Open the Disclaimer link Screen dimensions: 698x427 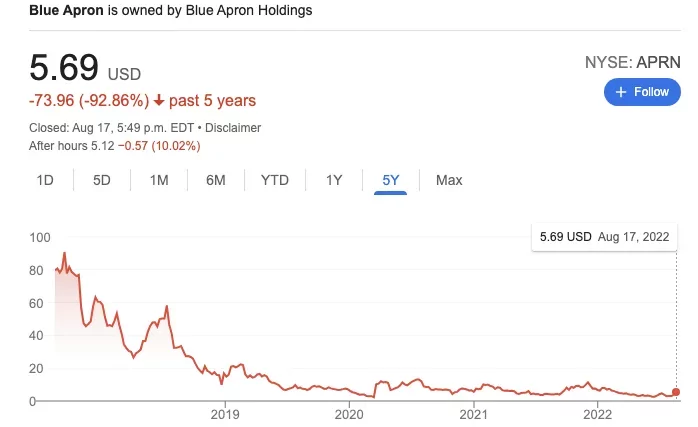click(233, 128)
